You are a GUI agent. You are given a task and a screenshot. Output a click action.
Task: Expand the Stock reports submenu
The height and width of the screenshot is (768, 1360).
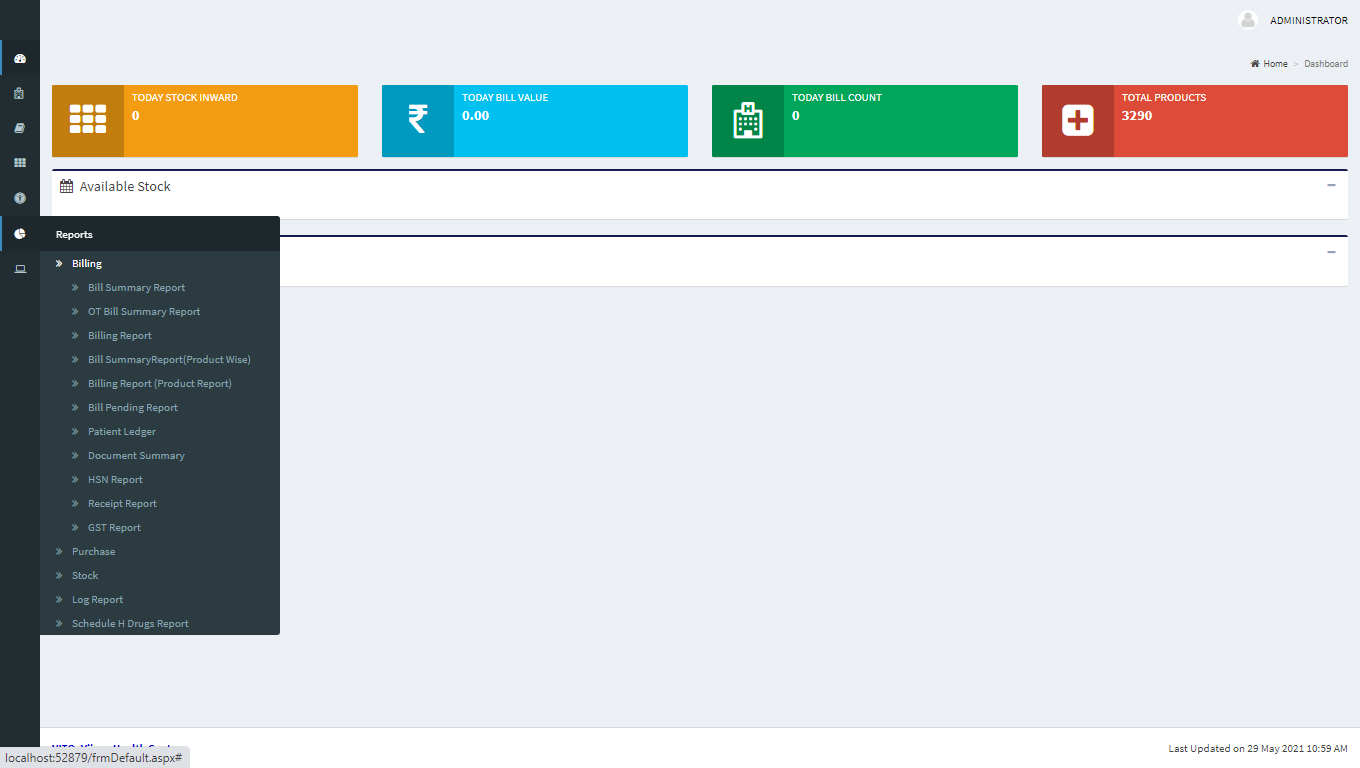(85, 575)
